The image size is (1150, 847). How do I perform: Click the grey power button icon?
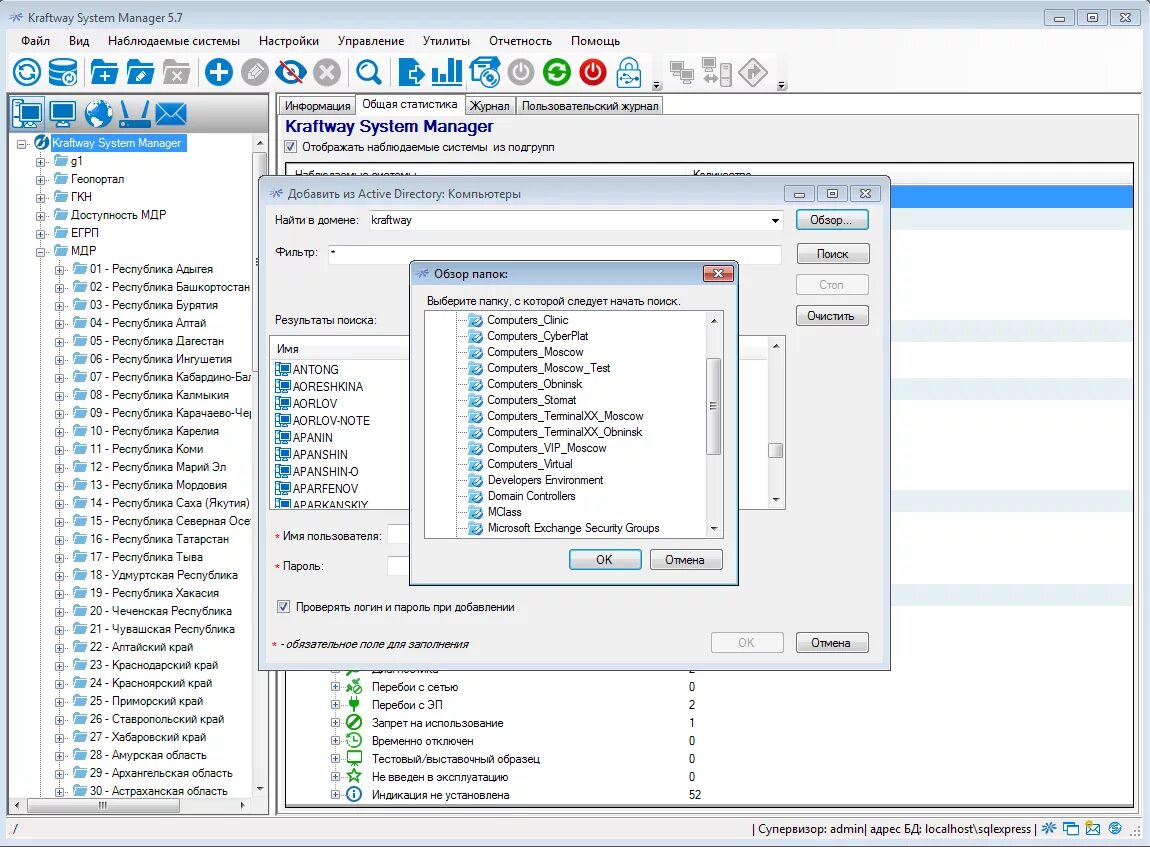pyautogui.click(x=521, y=72)
